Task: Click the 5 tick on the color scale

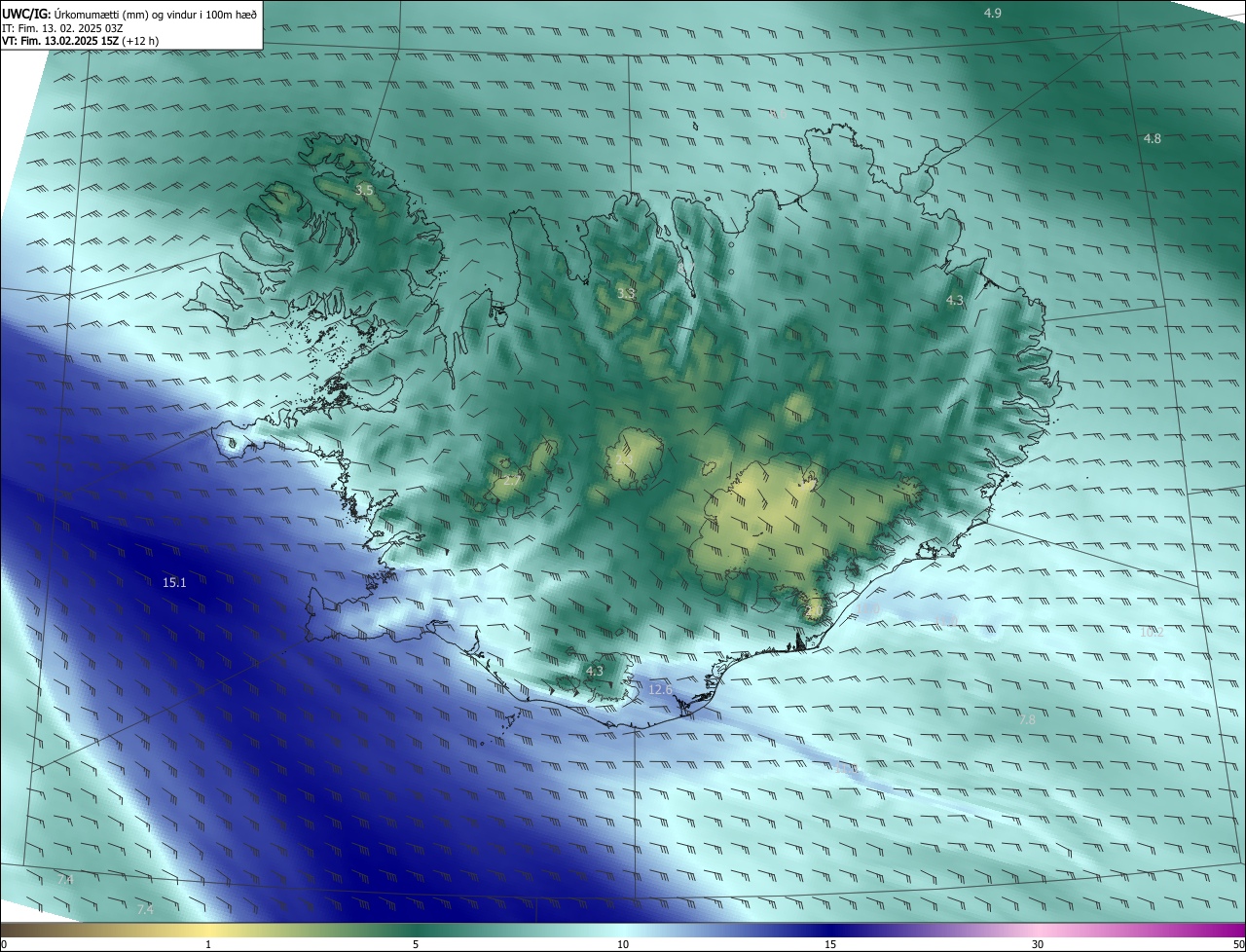Action: coord(416,944)
